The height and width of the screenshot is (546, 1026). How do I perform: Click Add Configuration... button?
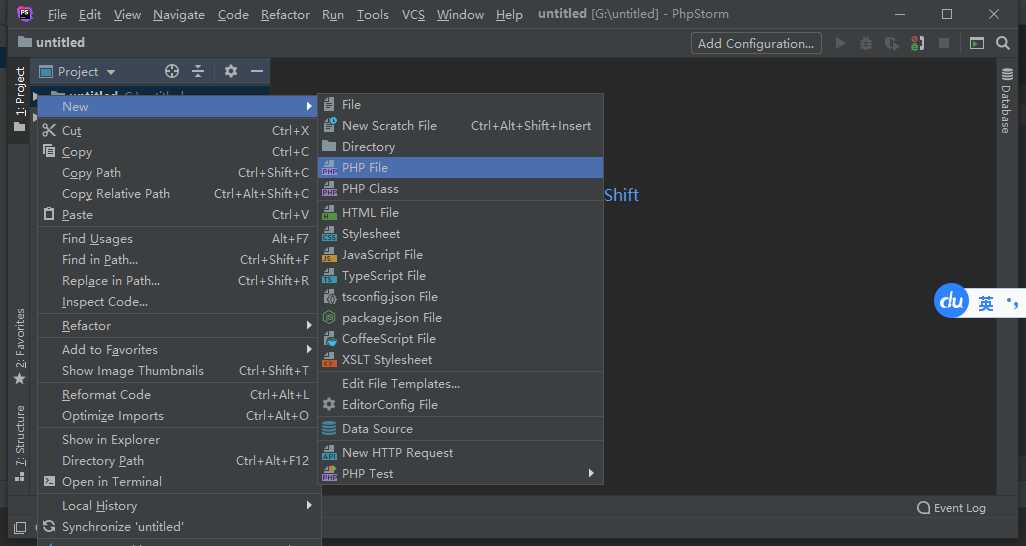[756, 43]
